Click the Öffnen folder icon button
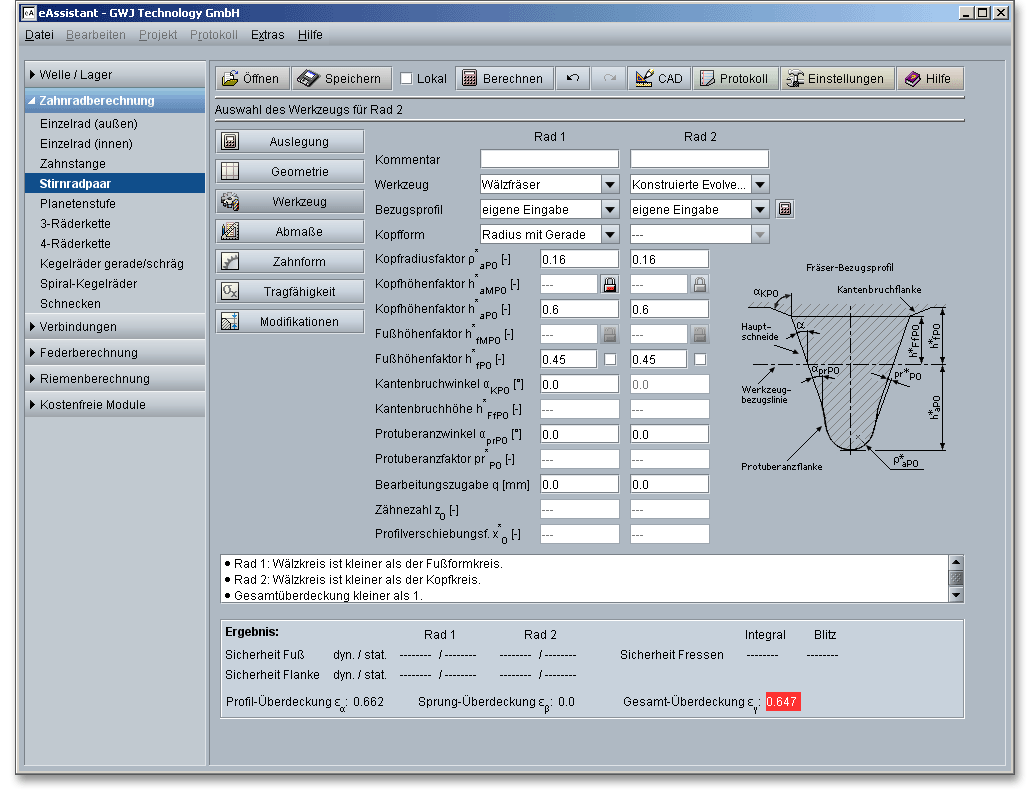Image resolution: width=1030 pixels, height=790 pixels. click(252, 79)
